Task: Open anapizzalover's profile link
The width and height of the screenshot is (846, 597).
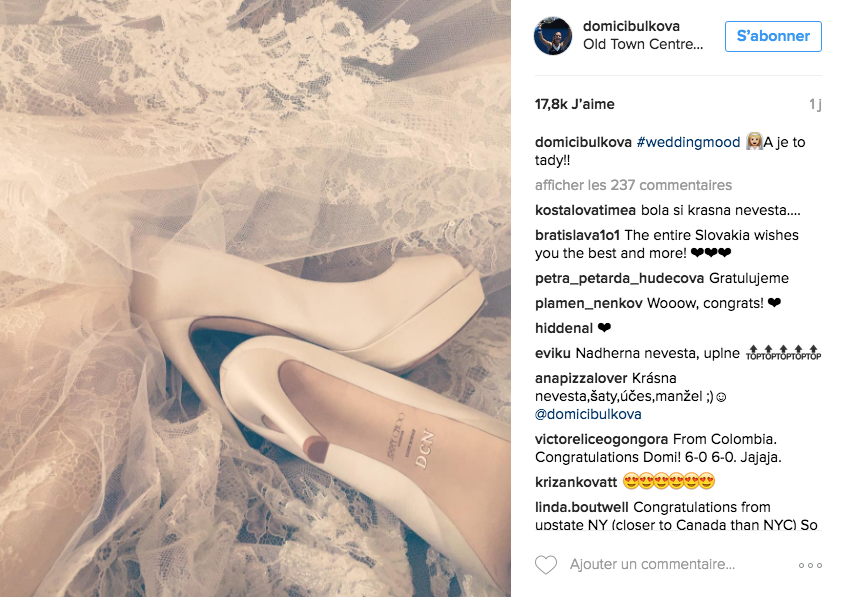Action: pos(581,378)
